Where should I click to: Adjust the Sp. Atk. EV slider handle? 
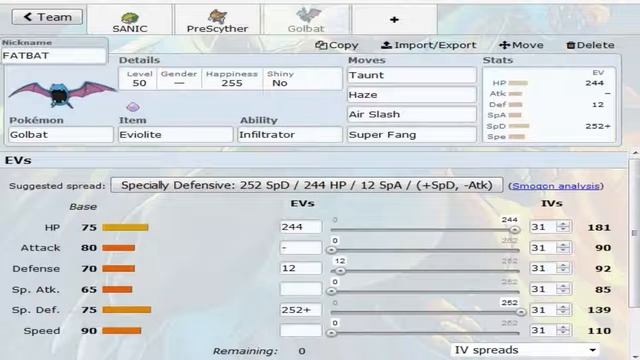pyautogui.click(x=332, y=291)
